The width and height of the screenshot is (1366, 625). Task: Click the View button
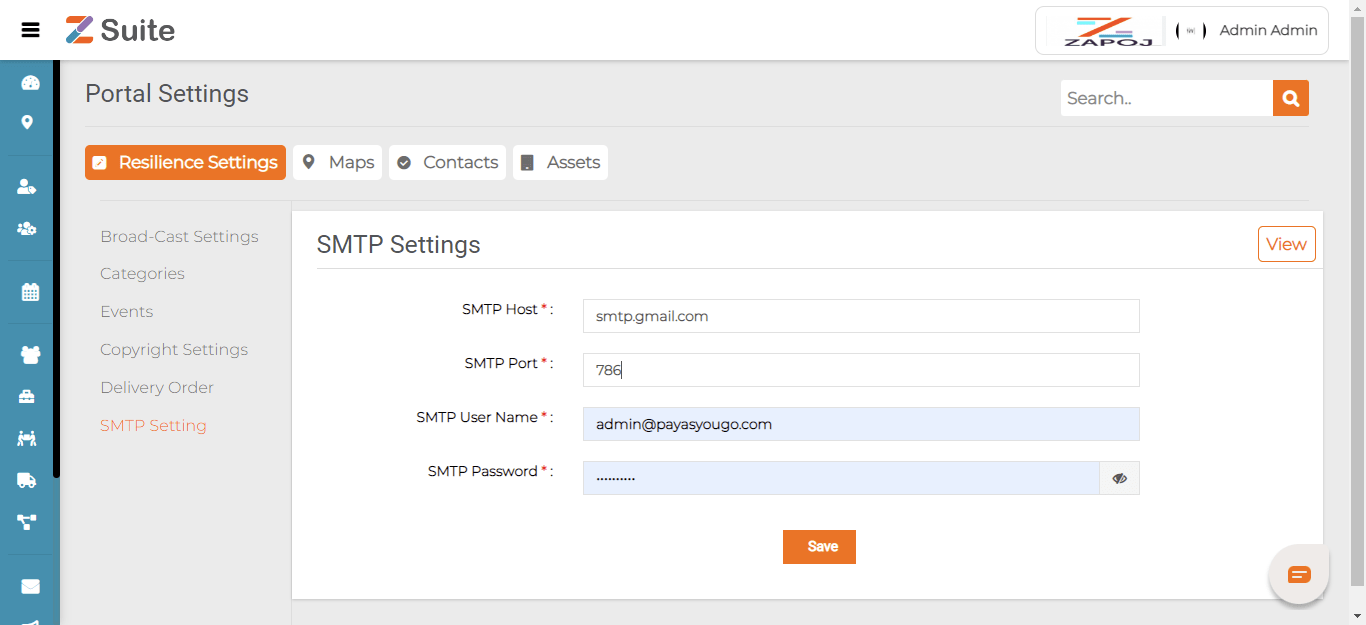click(1286, 244)
